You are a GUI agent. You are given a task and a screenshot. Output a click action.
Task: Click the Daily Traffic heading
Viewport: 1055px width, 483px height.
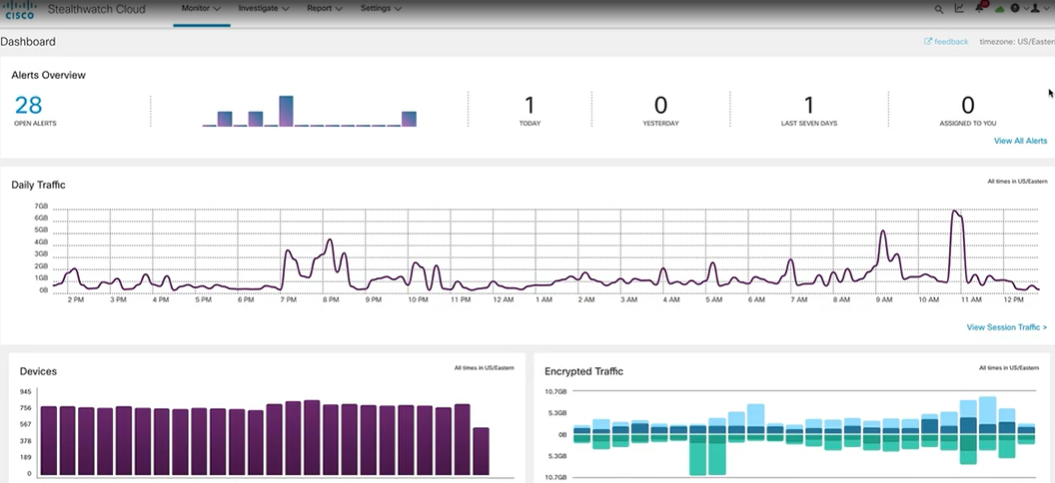pyautogui.click(x=38, y=185)
